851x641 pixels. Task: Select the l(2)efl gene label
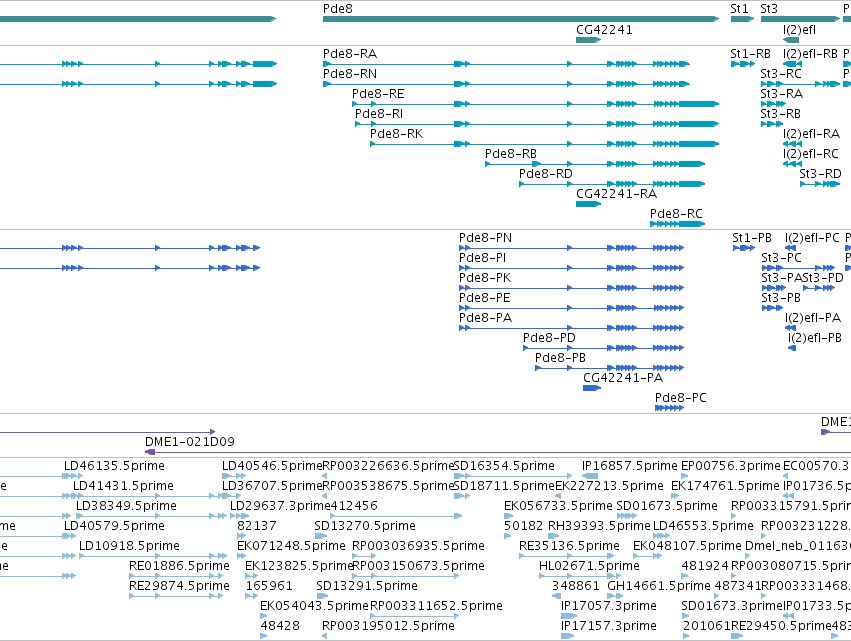pyautogui.click(x=799, y=30)
